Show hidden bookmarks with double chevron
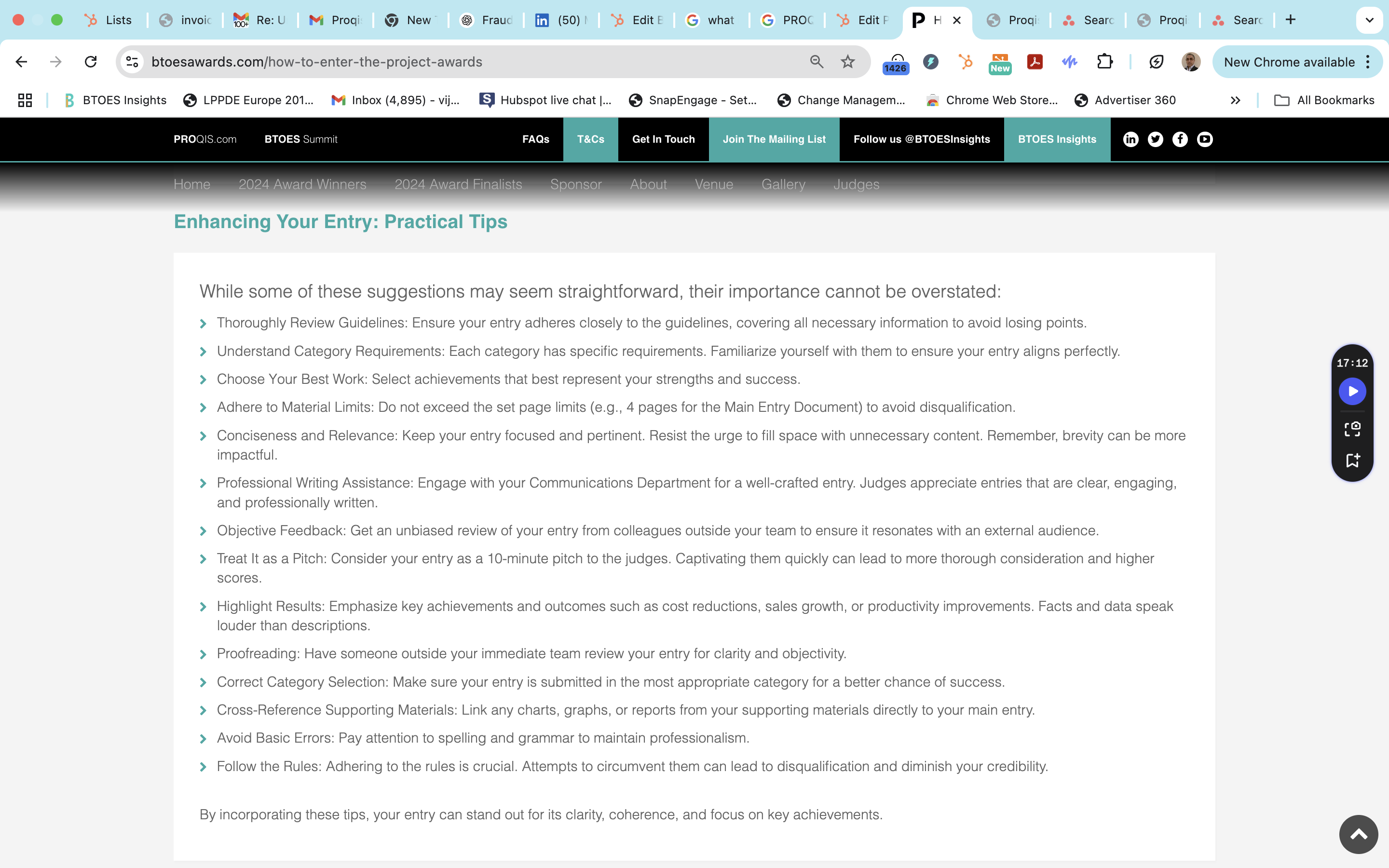 pos(1235,100)
